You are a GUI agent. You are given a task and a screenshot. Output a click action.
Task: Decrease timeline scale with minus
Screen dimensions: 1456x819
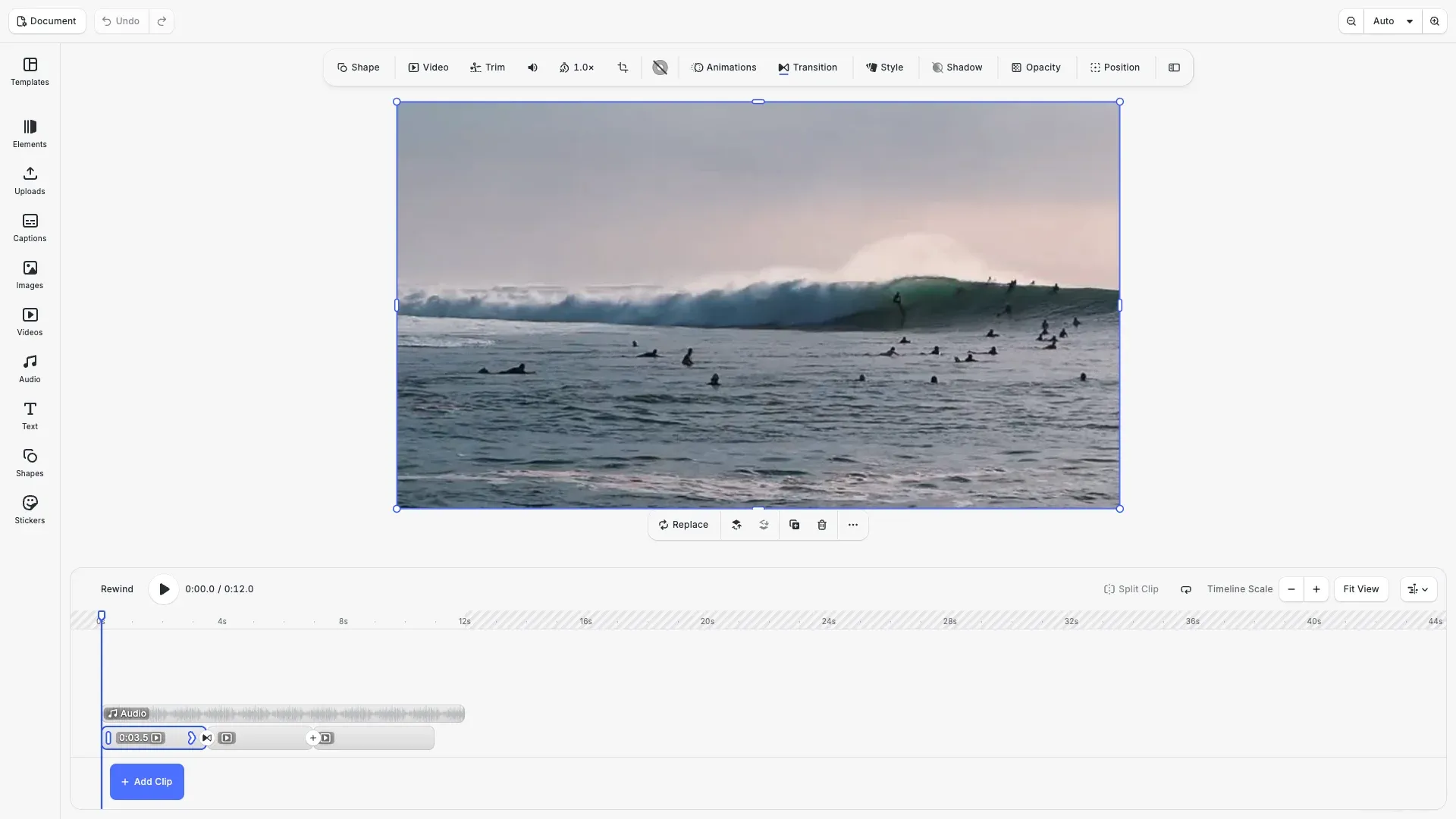1291,589
